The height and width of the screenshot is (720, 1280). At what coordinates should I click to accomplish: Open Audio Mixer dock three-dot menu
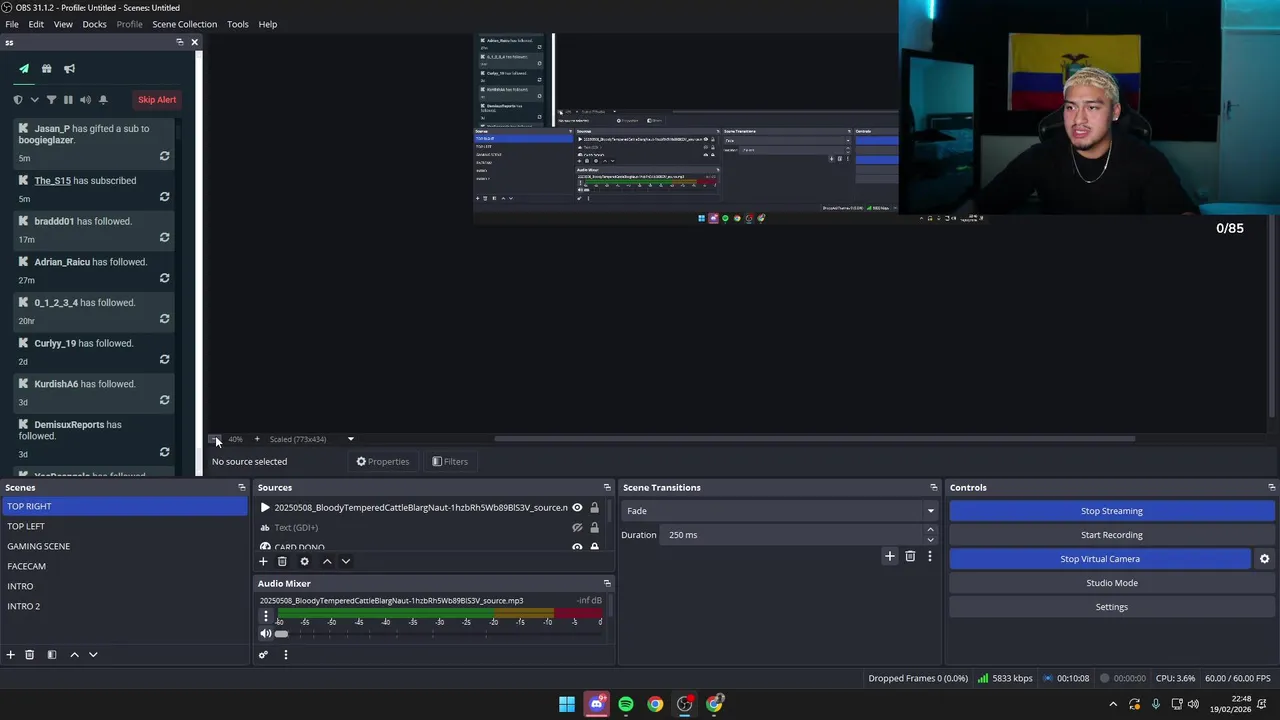click(285, 656)
